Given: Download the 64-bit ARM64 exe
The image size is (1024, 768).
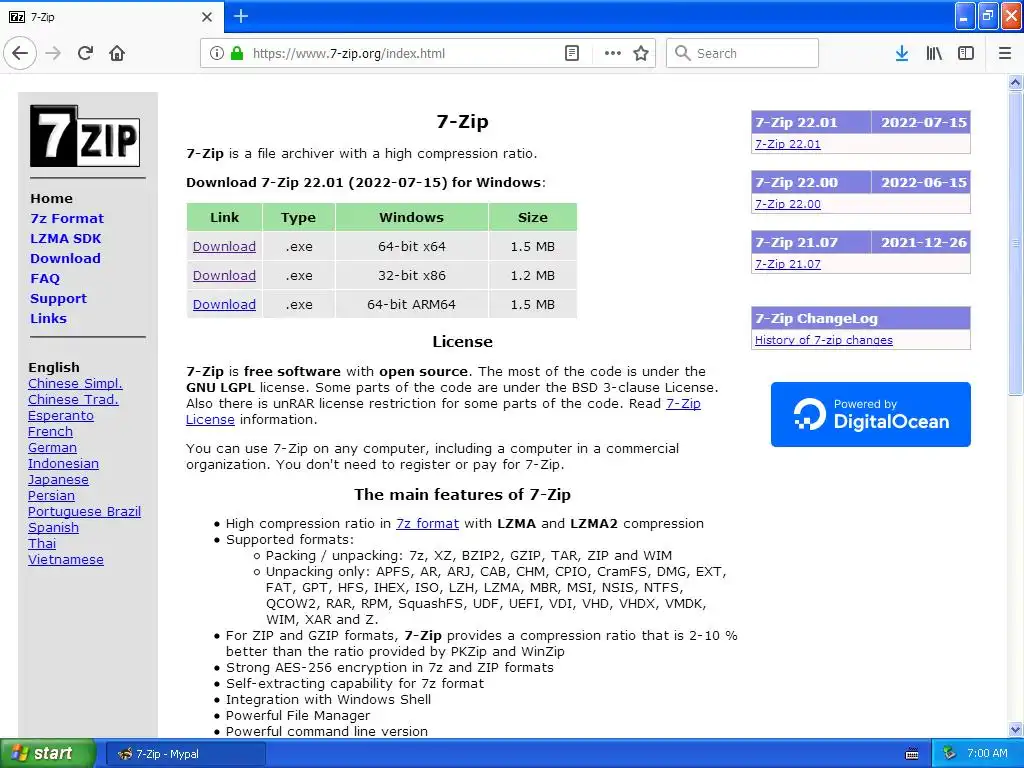Looking at the screenshot, I should pos(224,304).
